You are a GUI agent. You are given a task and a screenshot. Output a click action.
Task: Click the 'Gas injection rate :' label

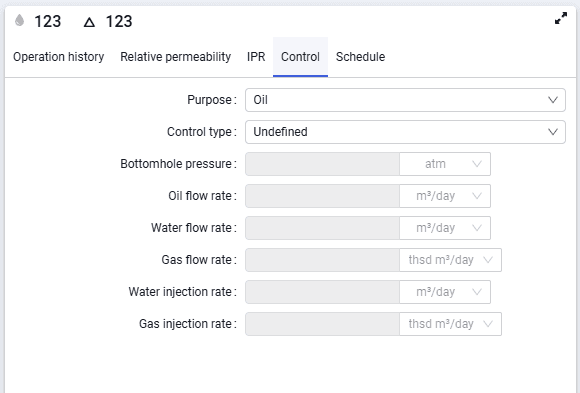[188, 324]
